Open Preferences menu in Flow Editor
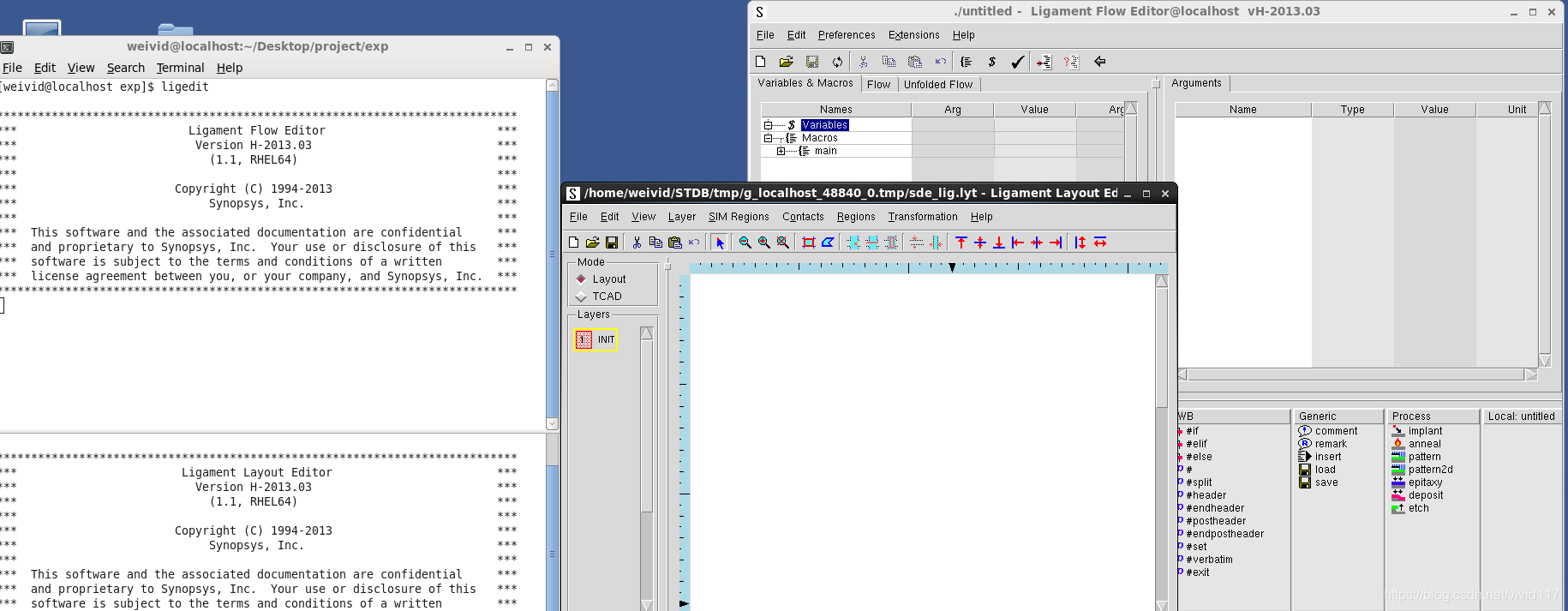 pos(847,35)
